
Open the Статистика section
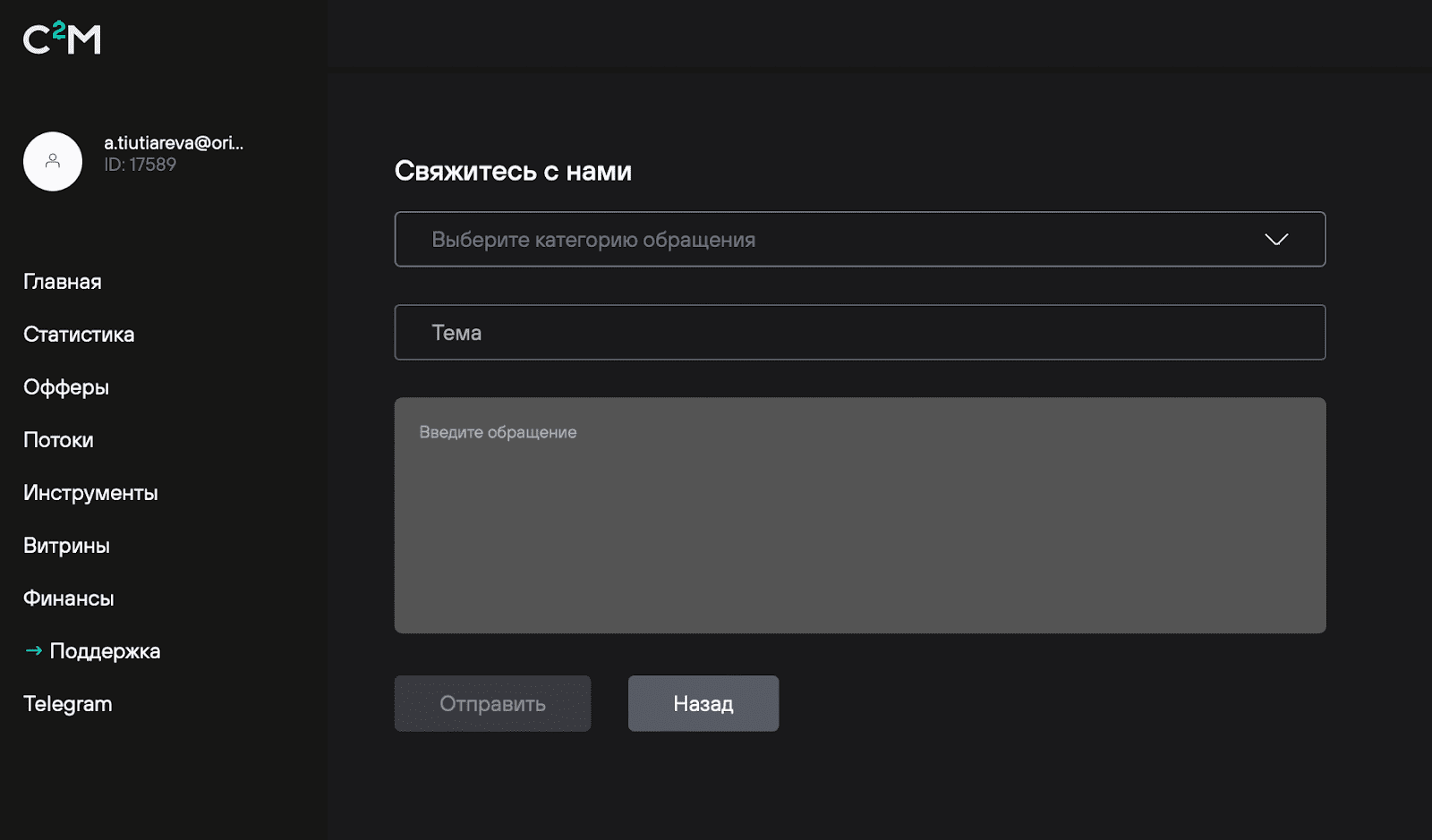(x=78, y=335)
